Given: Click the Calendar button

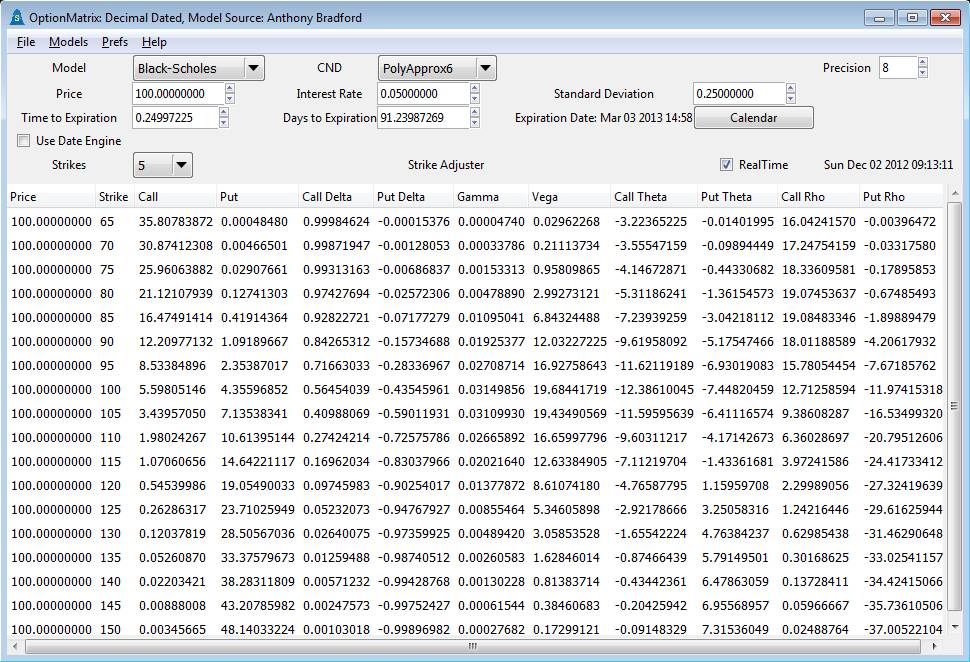Looking at the screenshot, I should point(753,117).
